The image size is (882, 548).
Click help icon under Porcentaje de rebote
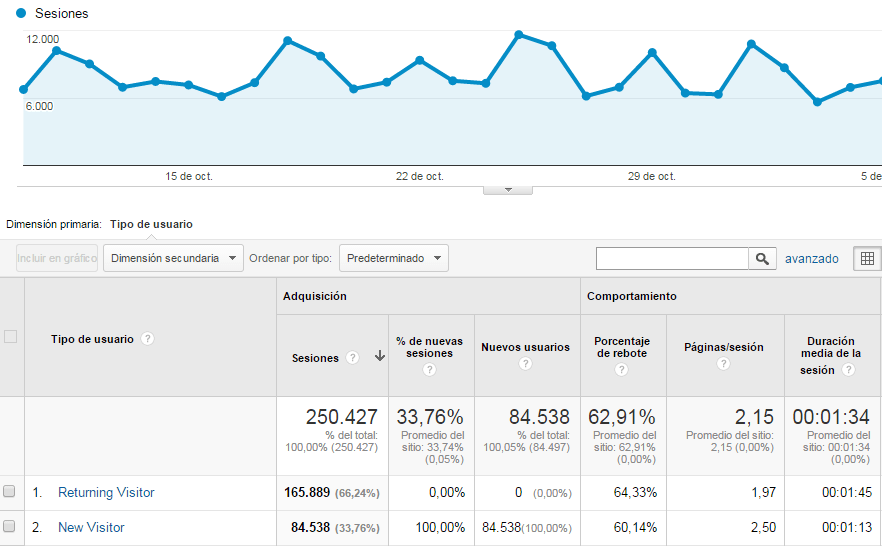pos(621,370)
